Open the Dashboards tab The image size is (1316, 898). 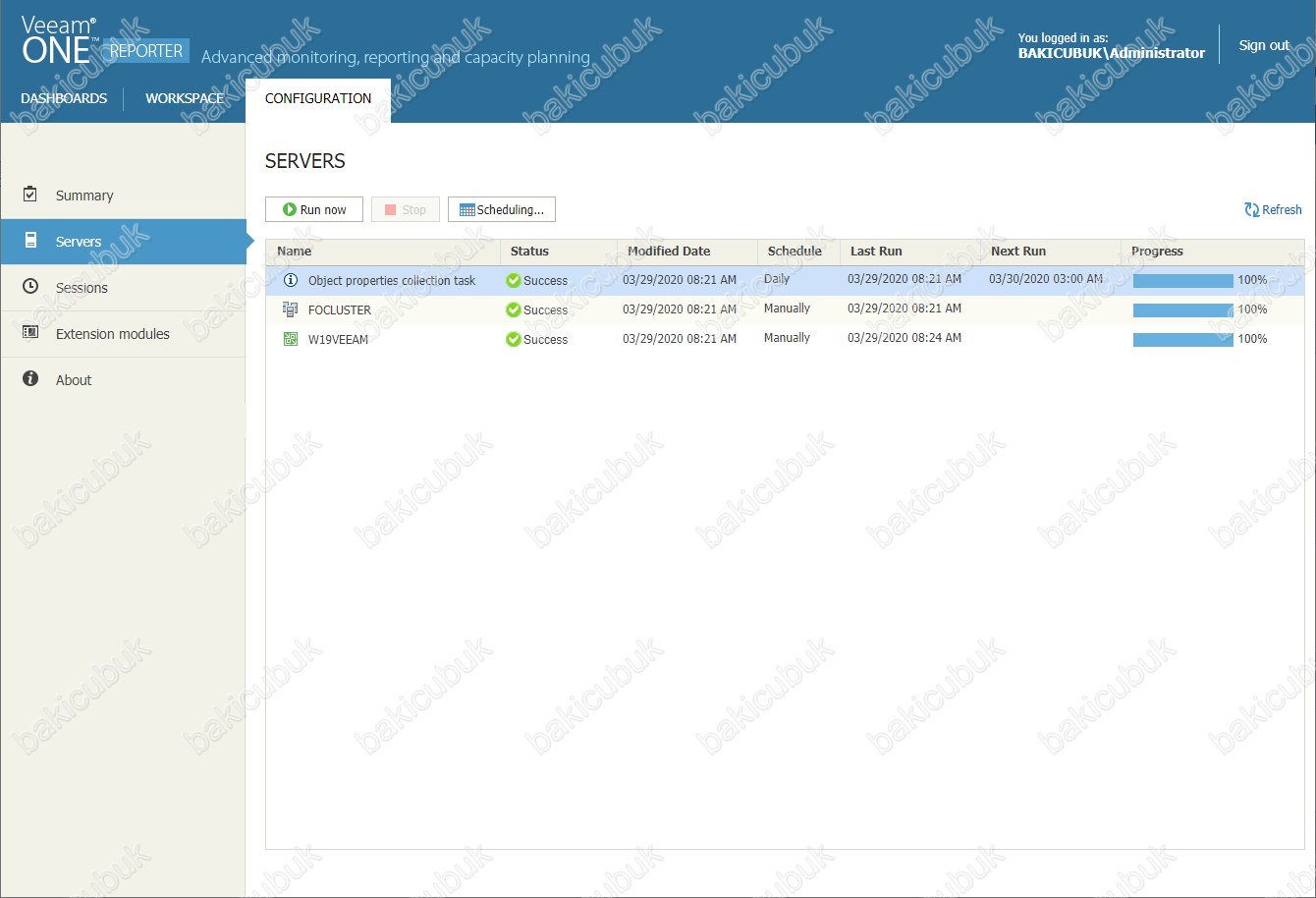click(64, 98)
